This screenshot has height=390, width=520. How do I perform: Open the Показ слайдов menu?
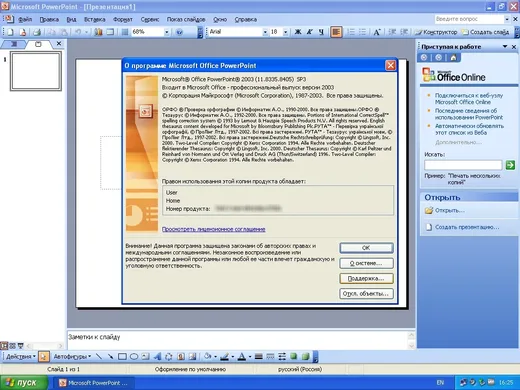(x=186, y=19)
